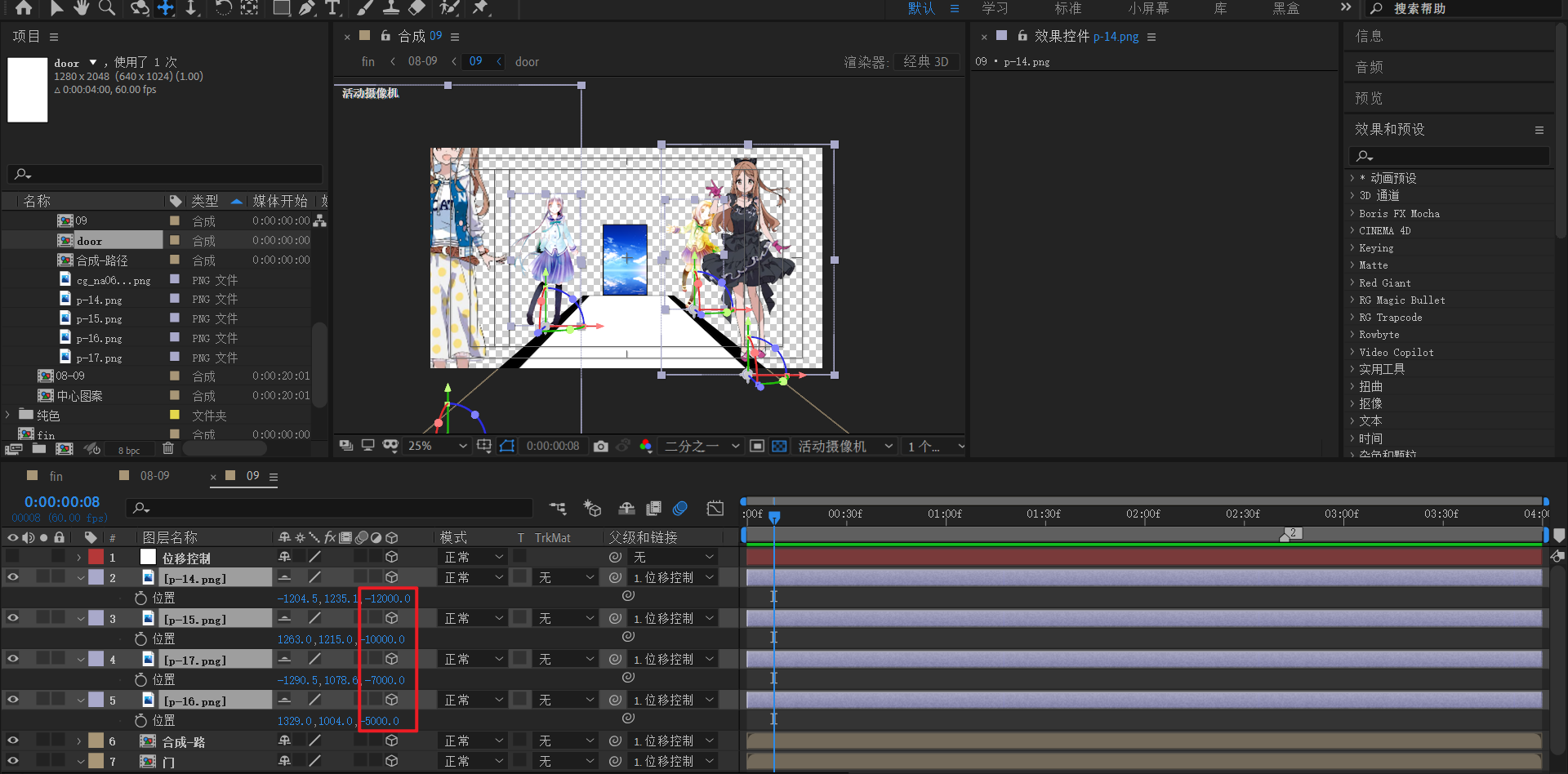Screen dimensions: 1568x774
Task: Select the Hand tool
Action: (x=82, y=8)
